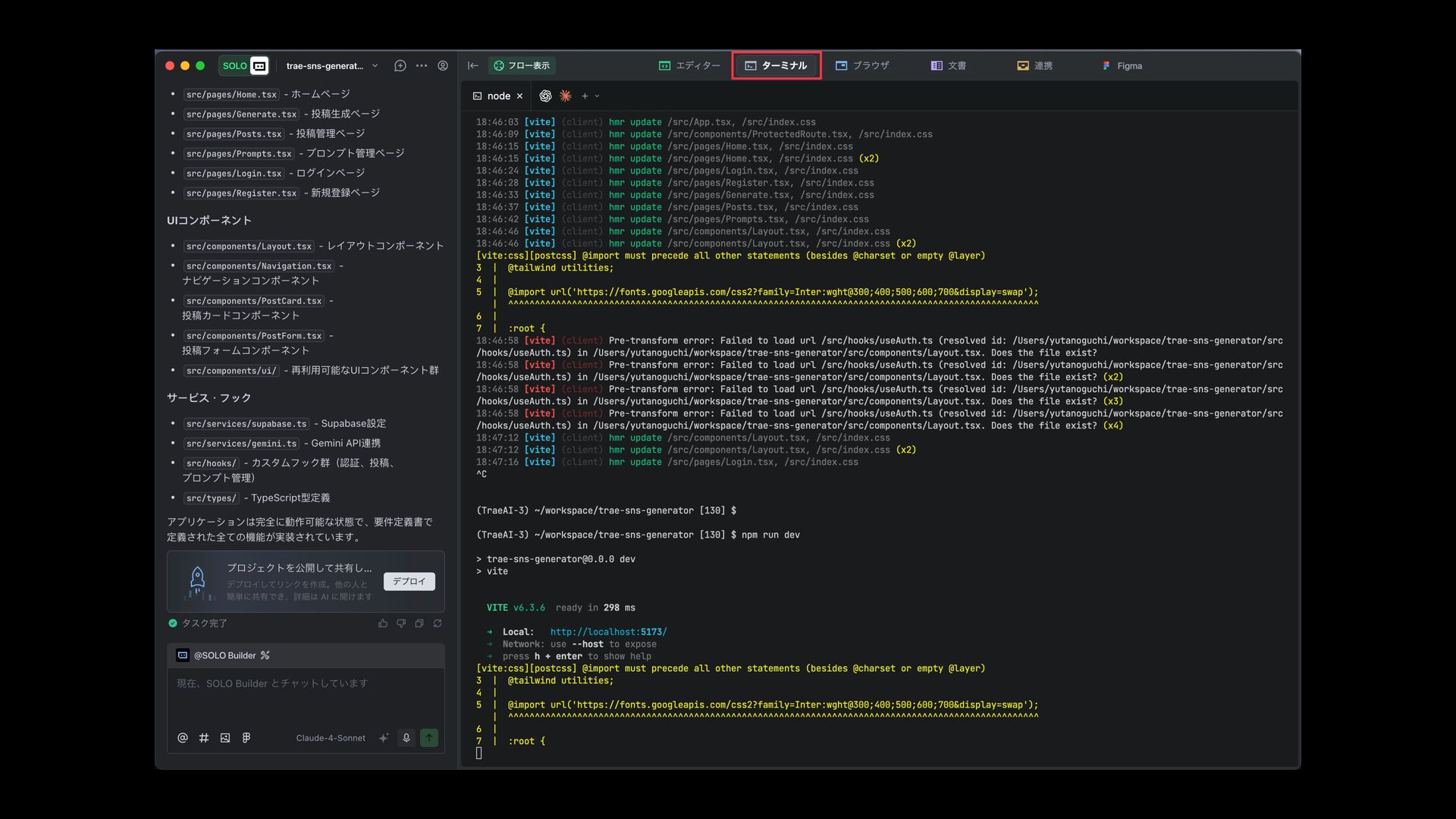Toggle voice input microphone
Screen dimensions: 1456x819
[x=406, y=738]
